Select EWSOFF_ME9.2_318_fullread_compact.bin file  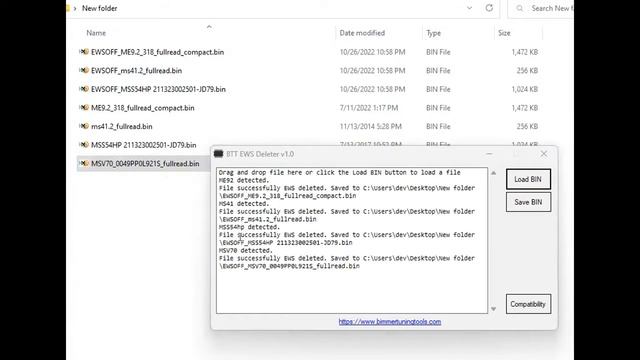coord(157,52)
